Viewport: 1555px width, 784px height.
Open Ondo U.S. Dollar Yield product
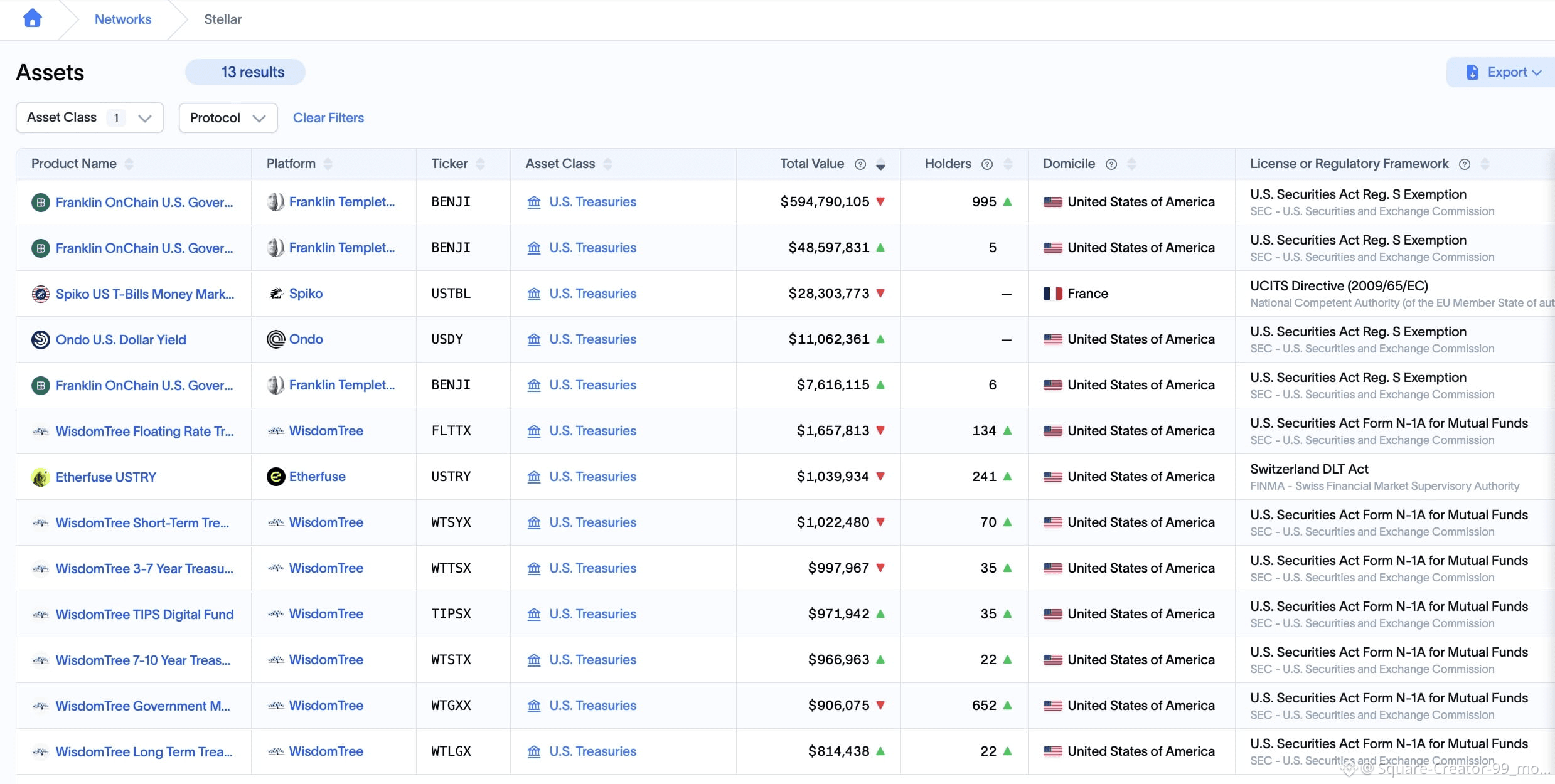coord(121,340)
